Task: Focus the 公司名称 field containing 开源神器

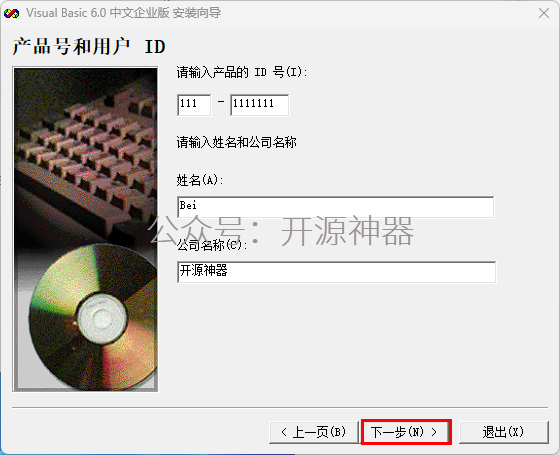Action: 336,272
